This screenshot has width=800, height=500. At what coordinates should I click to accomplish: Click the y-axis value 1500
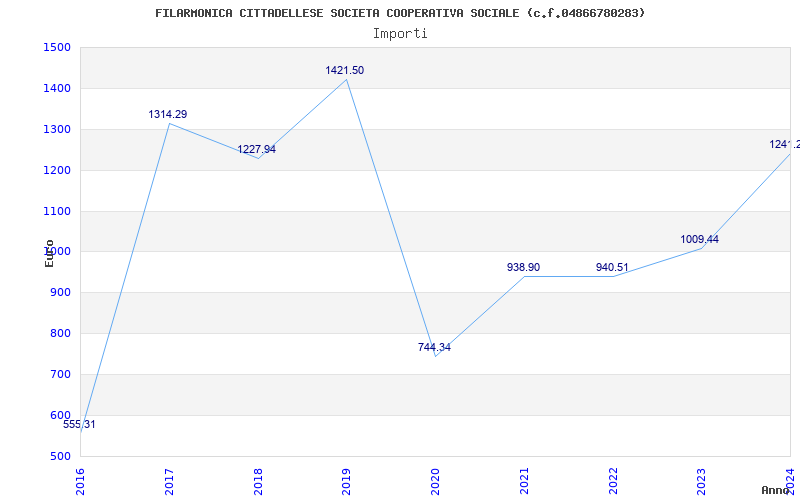coord(57,47)
